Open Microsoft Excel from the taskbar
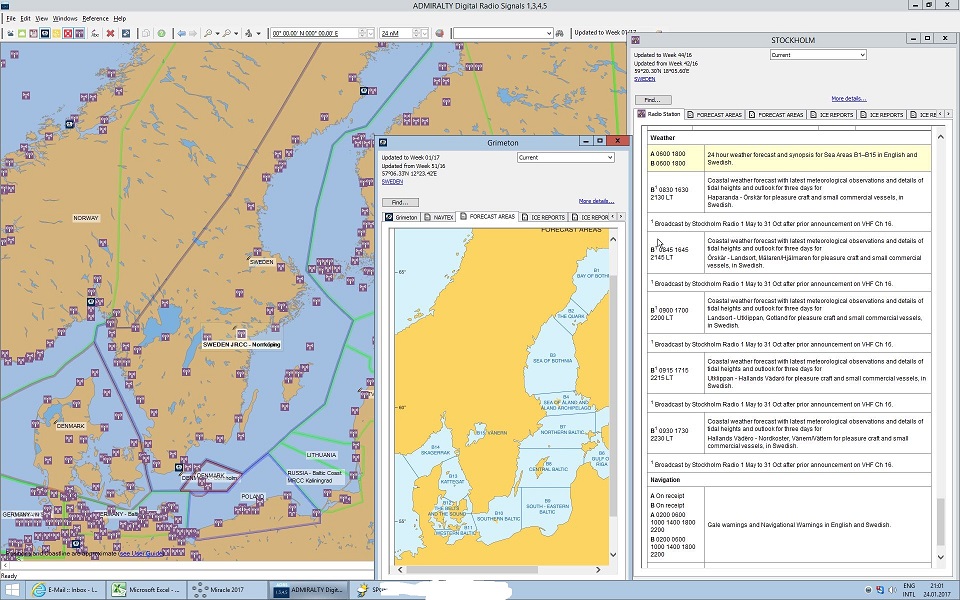Image resolution: width=960 pixels, height=600 pixels. click(x=147, y=590)
